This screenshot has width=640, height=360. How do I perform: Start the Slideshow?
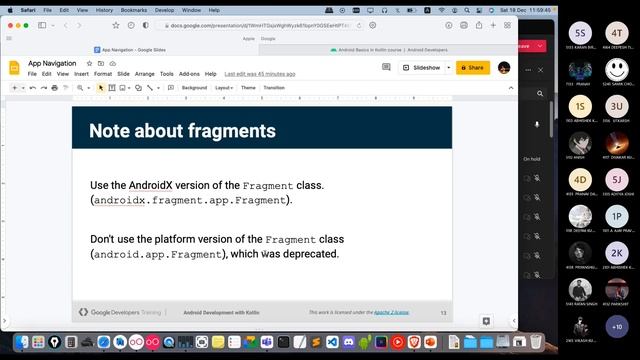point(422,68)
